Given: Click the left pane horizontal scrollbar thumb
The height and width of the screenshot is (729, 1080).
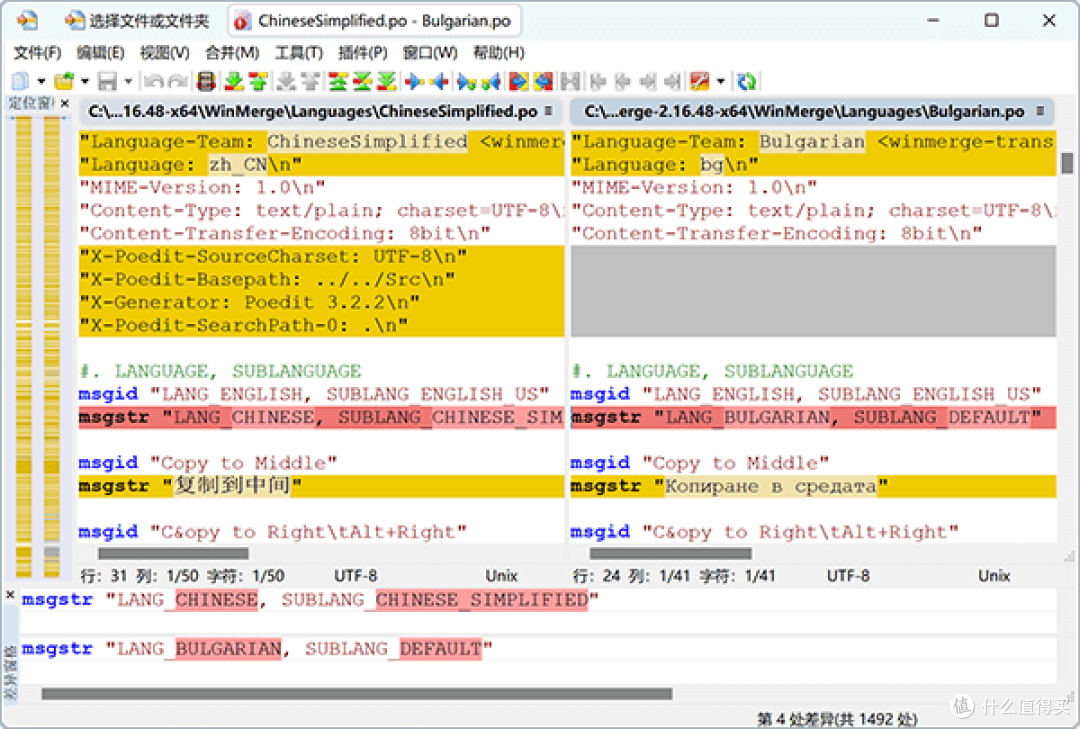Looking at the screenshot, I should (x=174, y=553).
